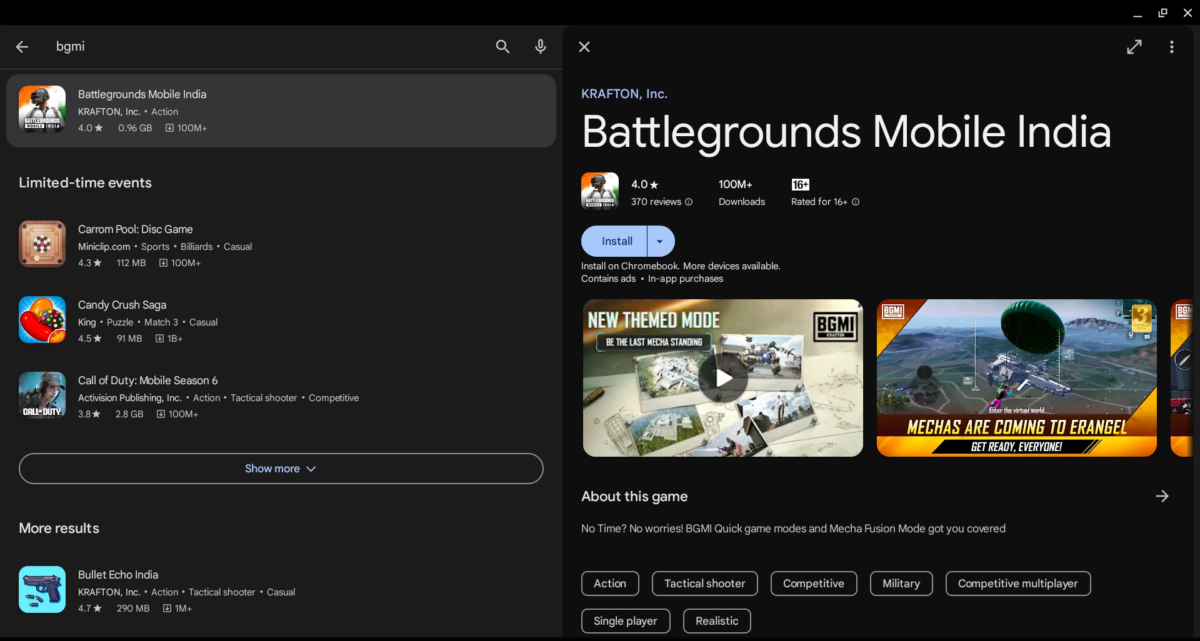This screenshot has height=641, width=1200.
Task: Click the More results heading
Action: tap(59, 528)
